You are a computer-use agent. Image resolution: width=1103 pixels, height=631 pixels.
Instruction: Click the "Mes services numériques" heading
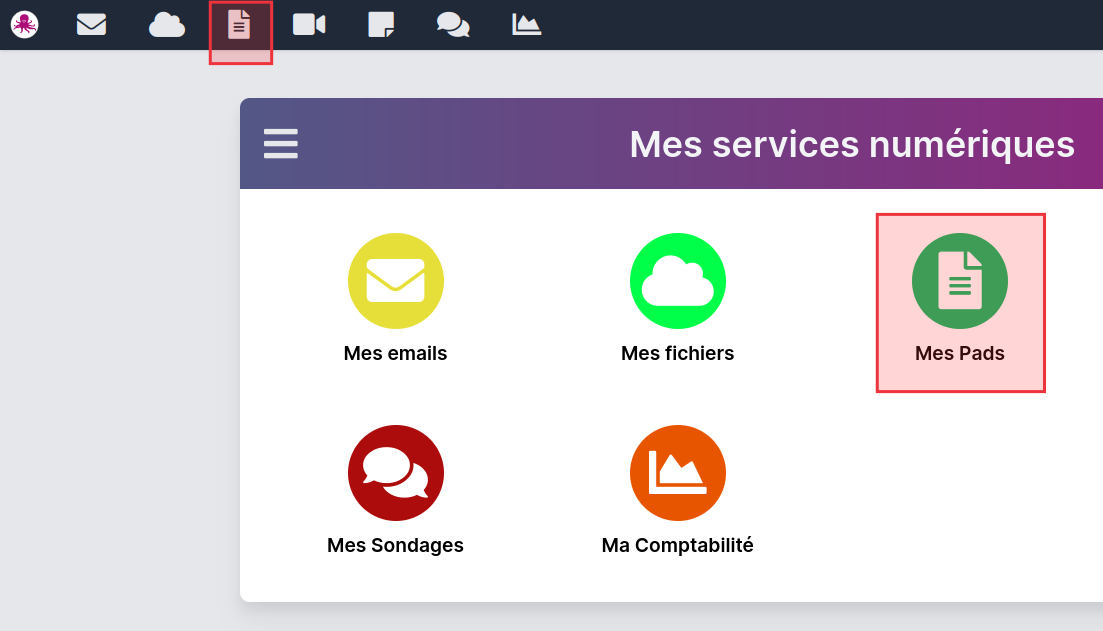click(x=852, y=144)
